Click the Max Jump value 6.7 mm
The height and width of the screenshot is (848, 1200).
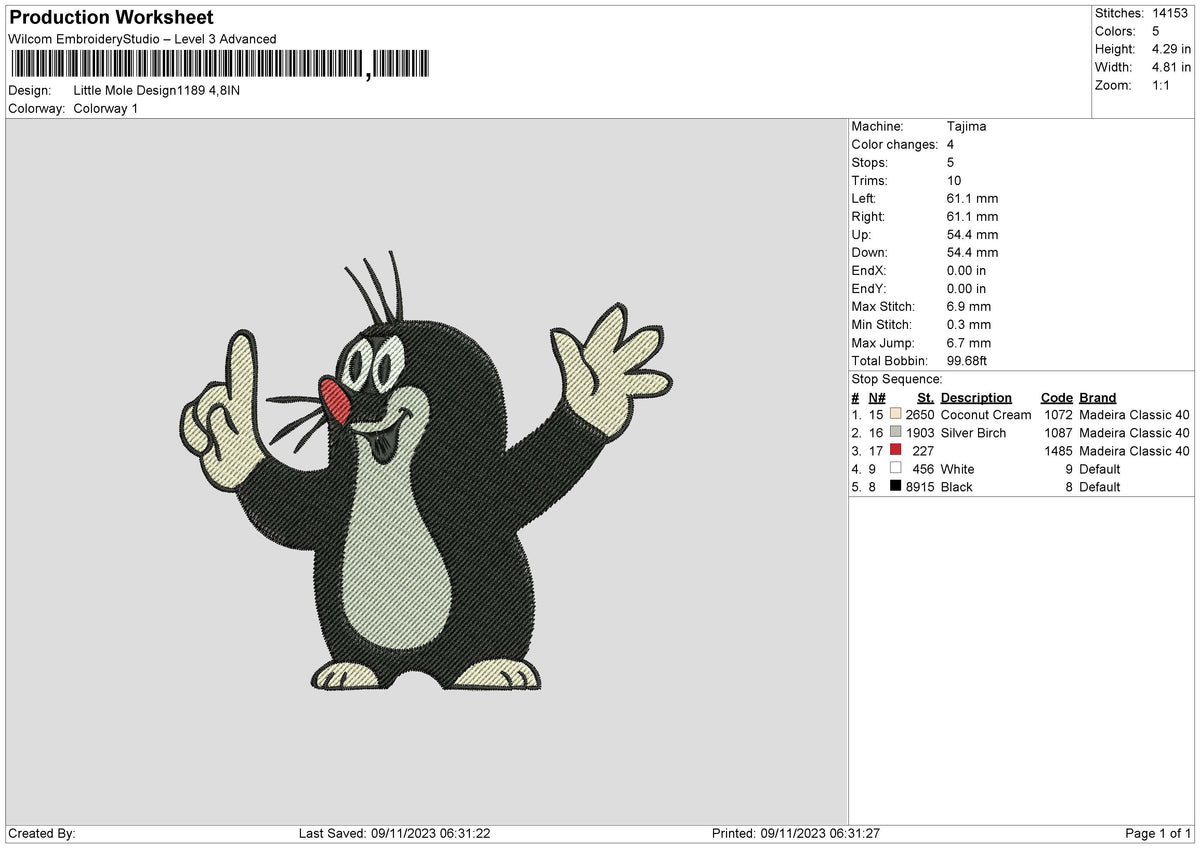[969, 342]
